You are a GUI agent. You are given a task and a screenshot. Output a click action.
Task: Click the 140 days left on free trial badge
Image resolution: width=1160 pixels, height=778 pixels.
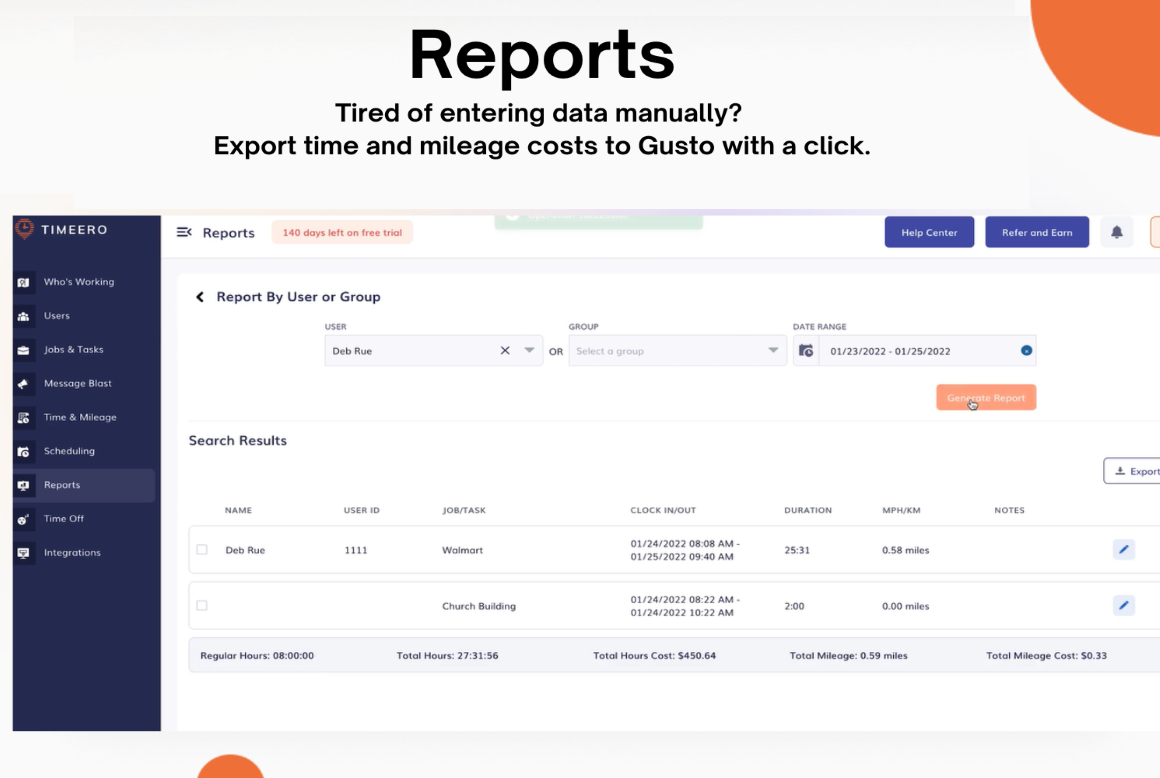[x=342, y=232]
